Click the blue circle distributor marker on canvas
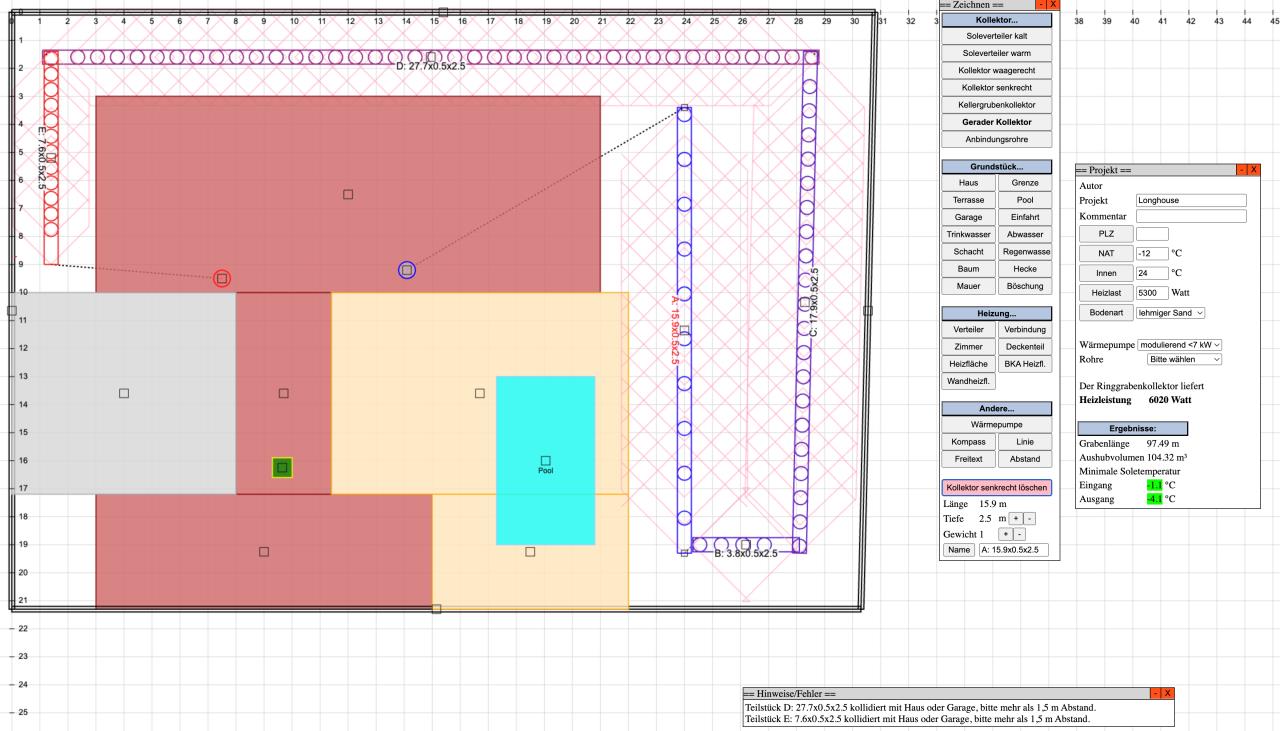This screenshot has width=1280, height=731. click(406, 270)
